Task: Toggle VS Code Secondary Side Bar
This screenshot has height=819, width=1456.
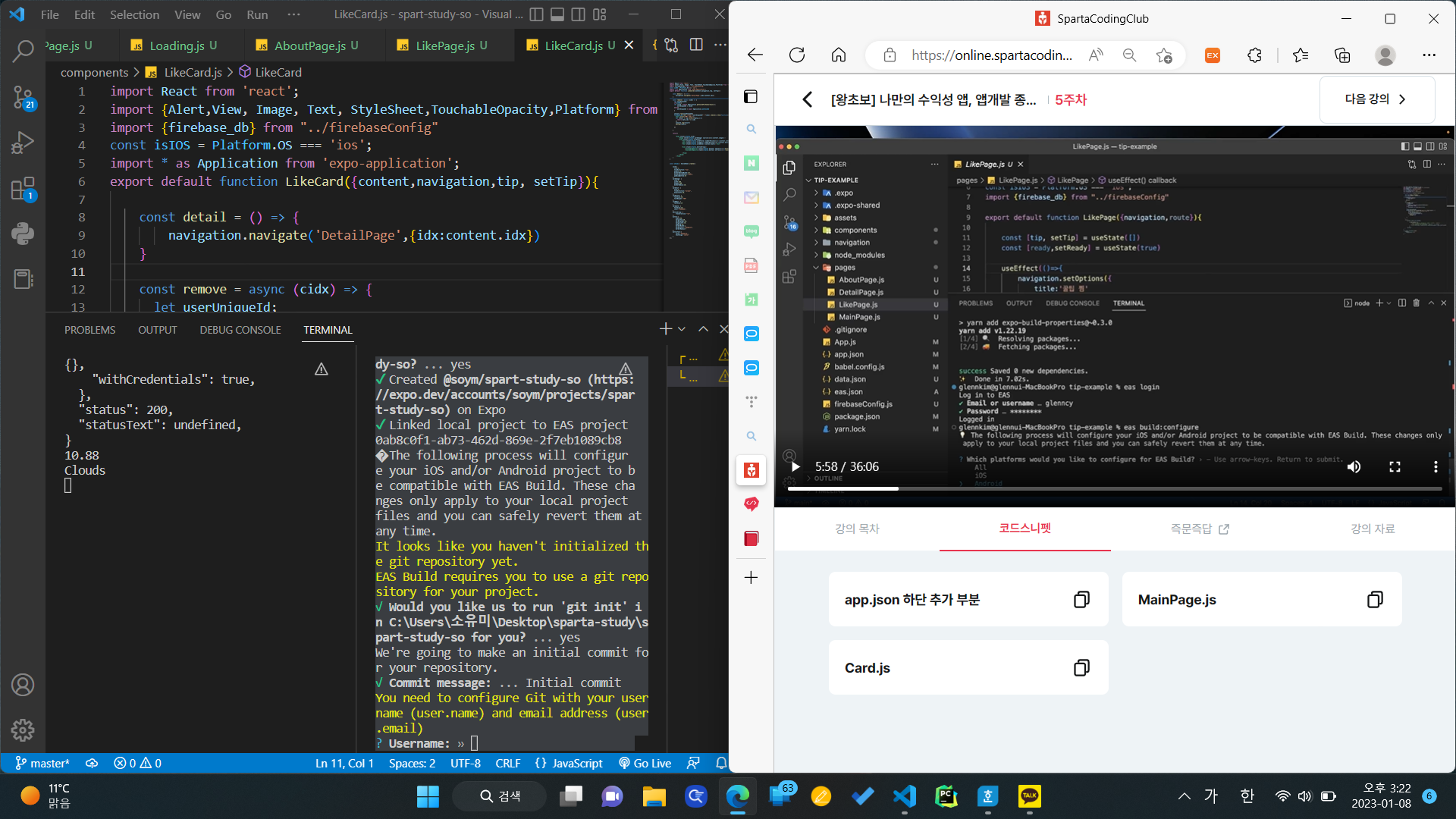Action: (x=579, y=14)
